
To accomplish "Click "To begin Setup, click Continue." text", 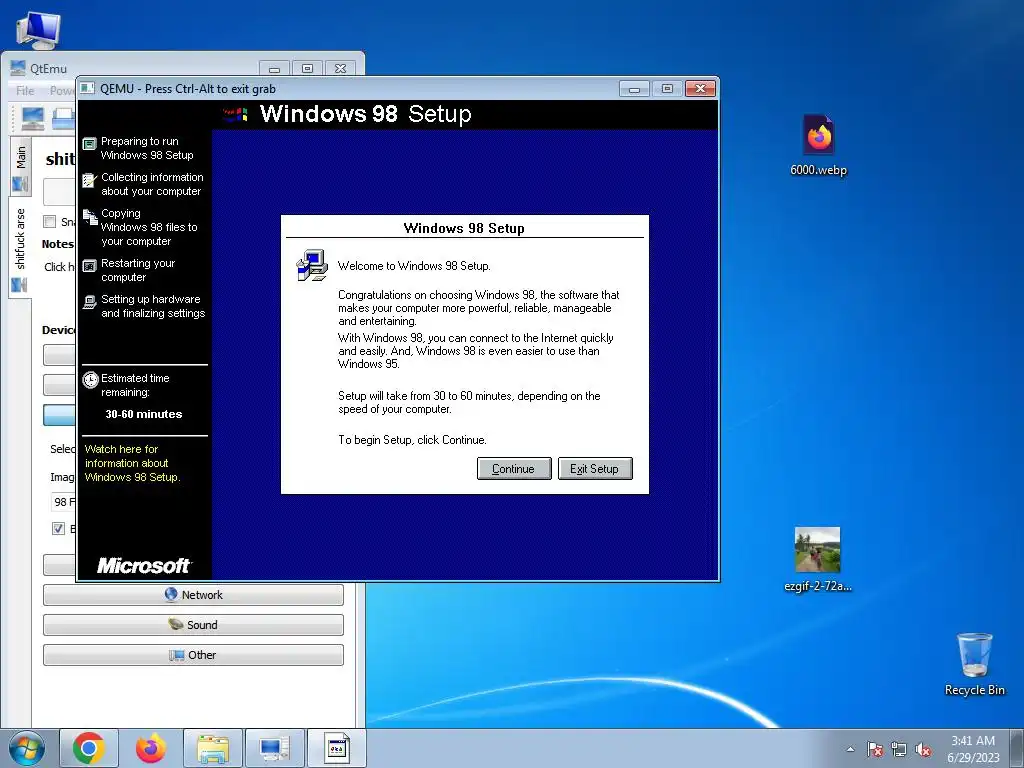I will click(412, 440).
